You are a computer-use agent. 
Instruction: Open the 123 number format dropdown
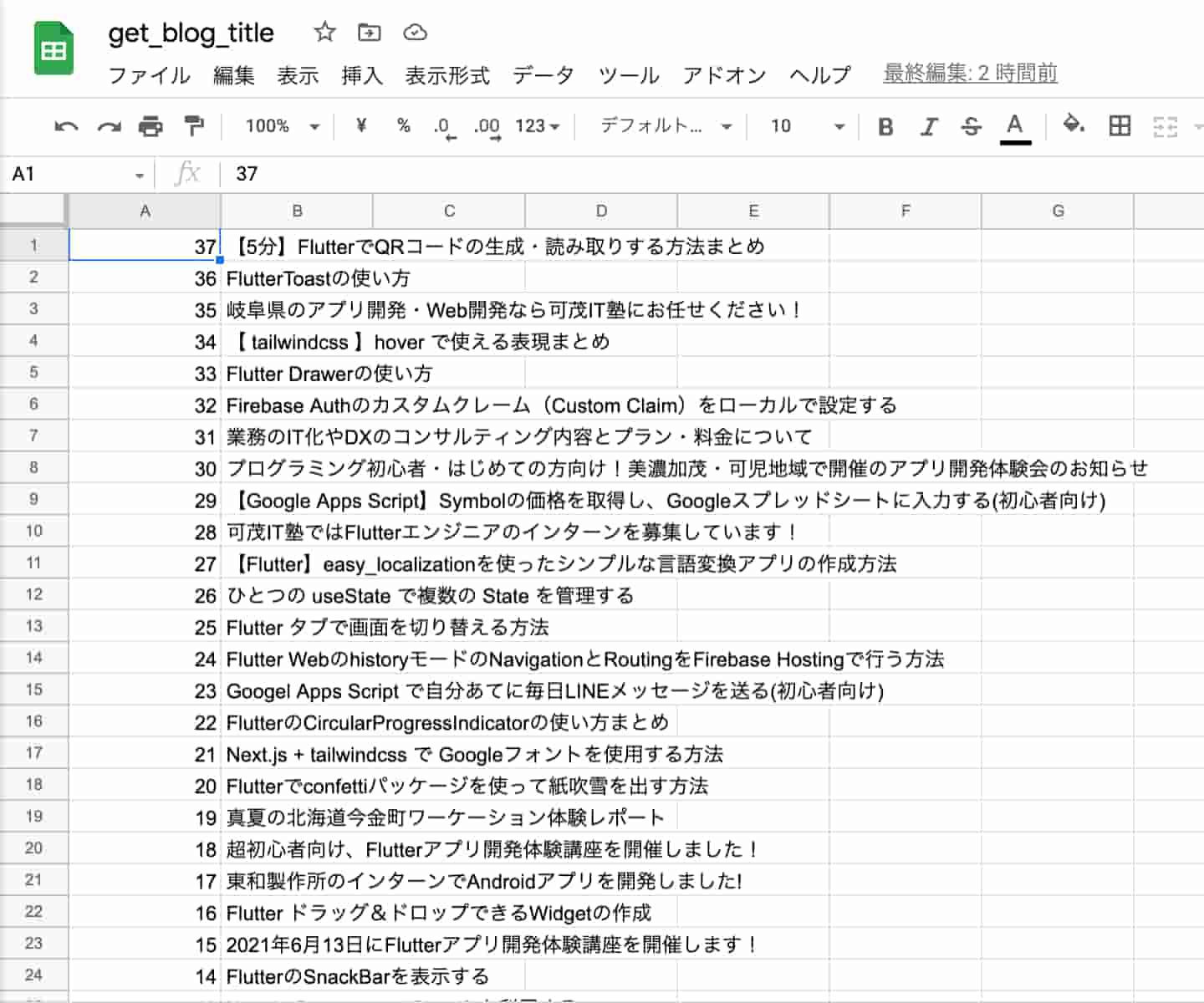point(537,126)
